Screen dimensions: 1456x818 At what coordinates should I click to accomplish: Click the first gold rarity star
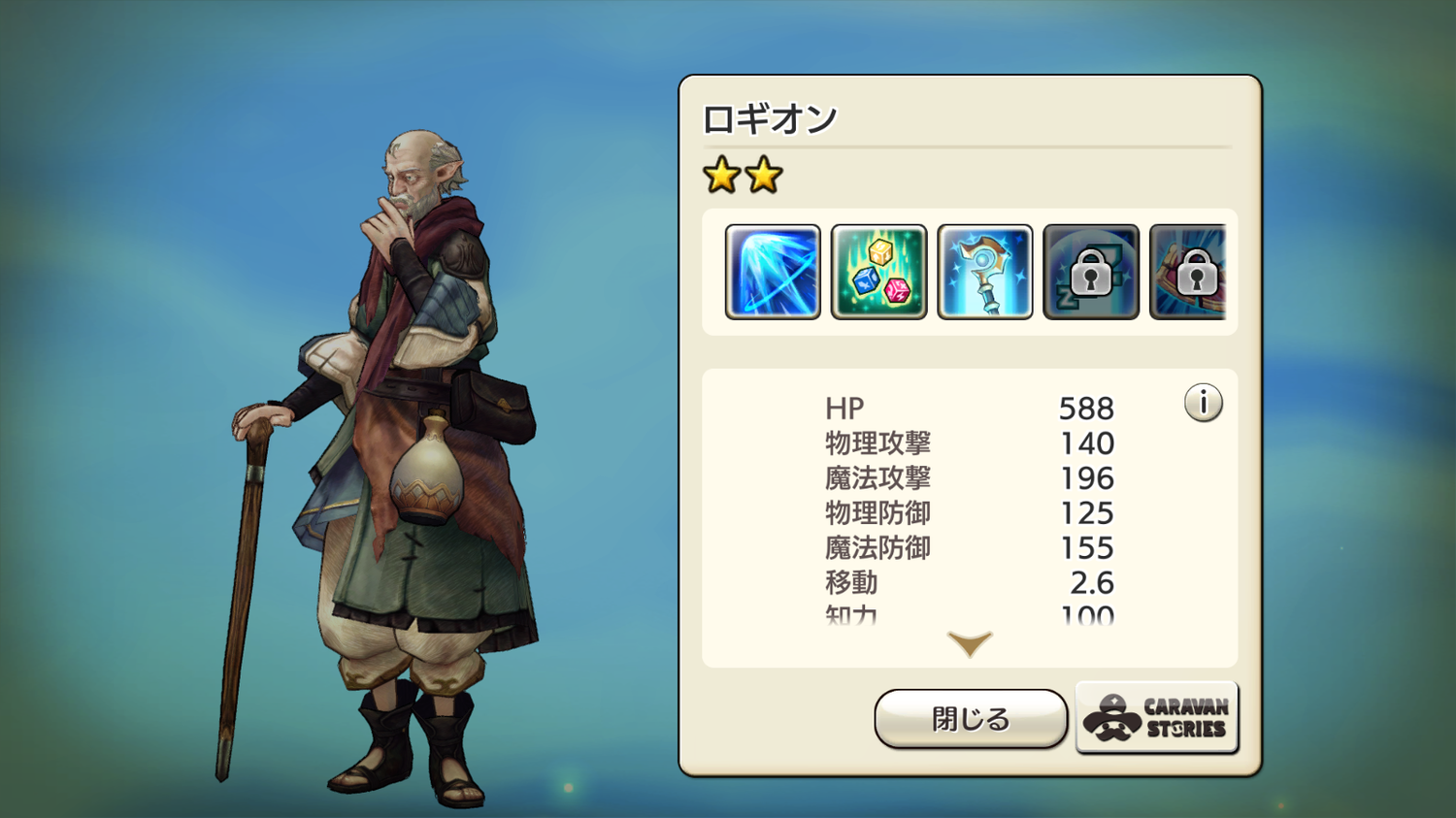point(721,176)
